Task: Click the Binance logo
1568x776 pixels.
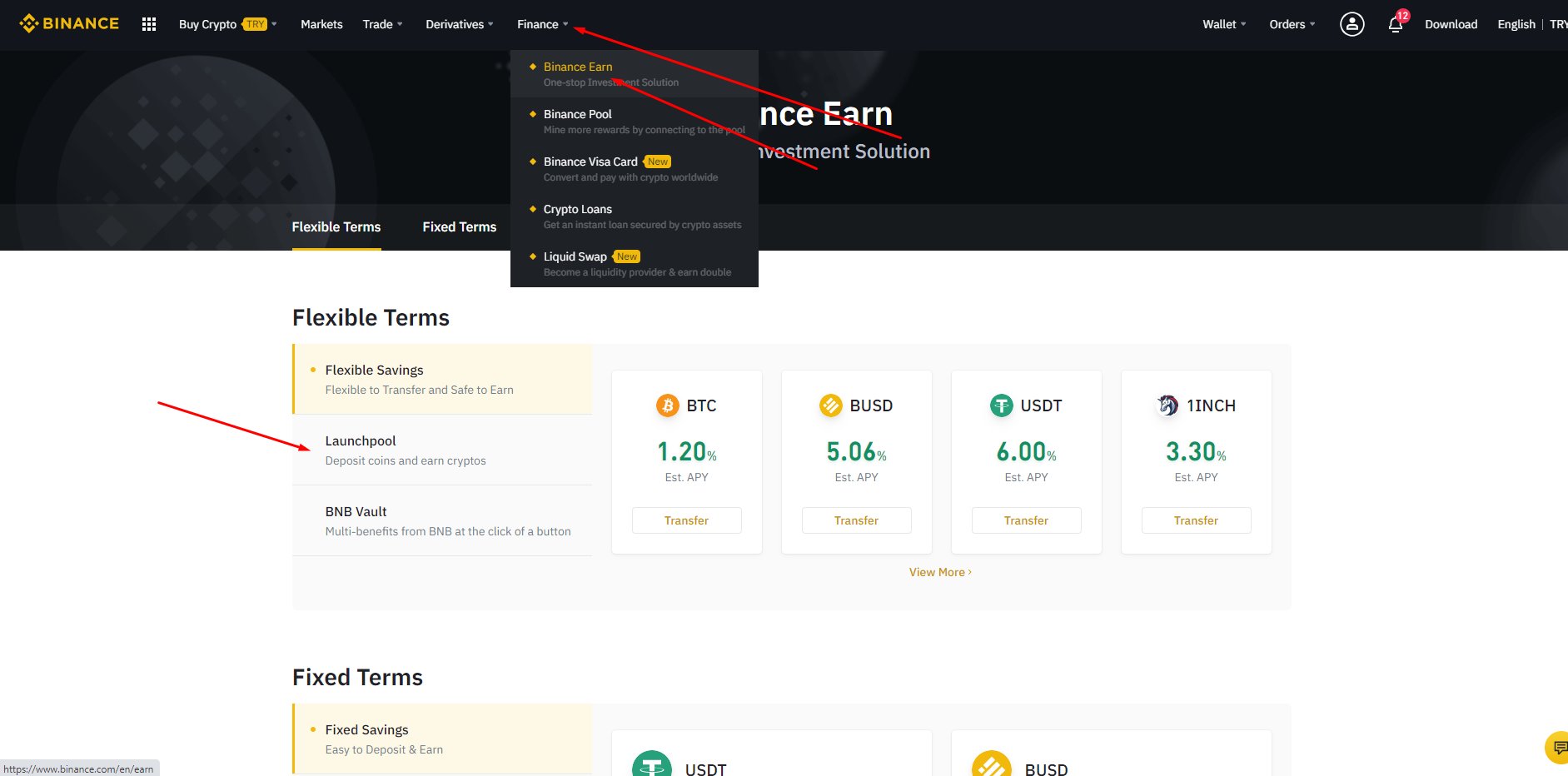Action: 69,24
